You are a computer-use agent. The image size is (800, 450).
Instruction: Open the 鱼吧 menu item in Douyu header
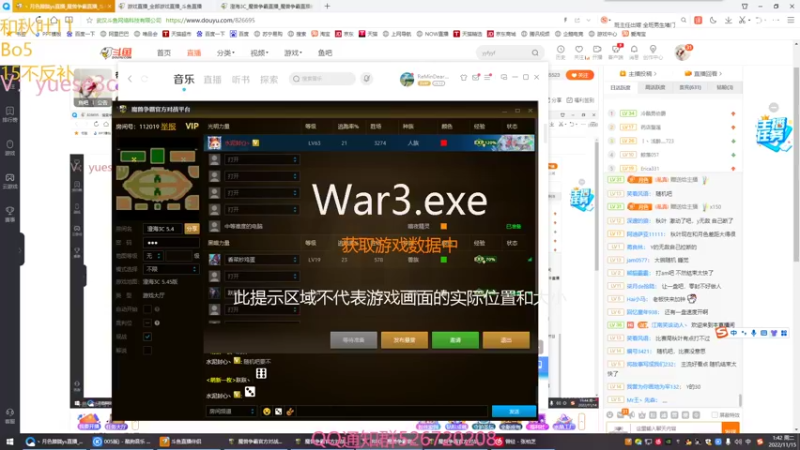325,53
